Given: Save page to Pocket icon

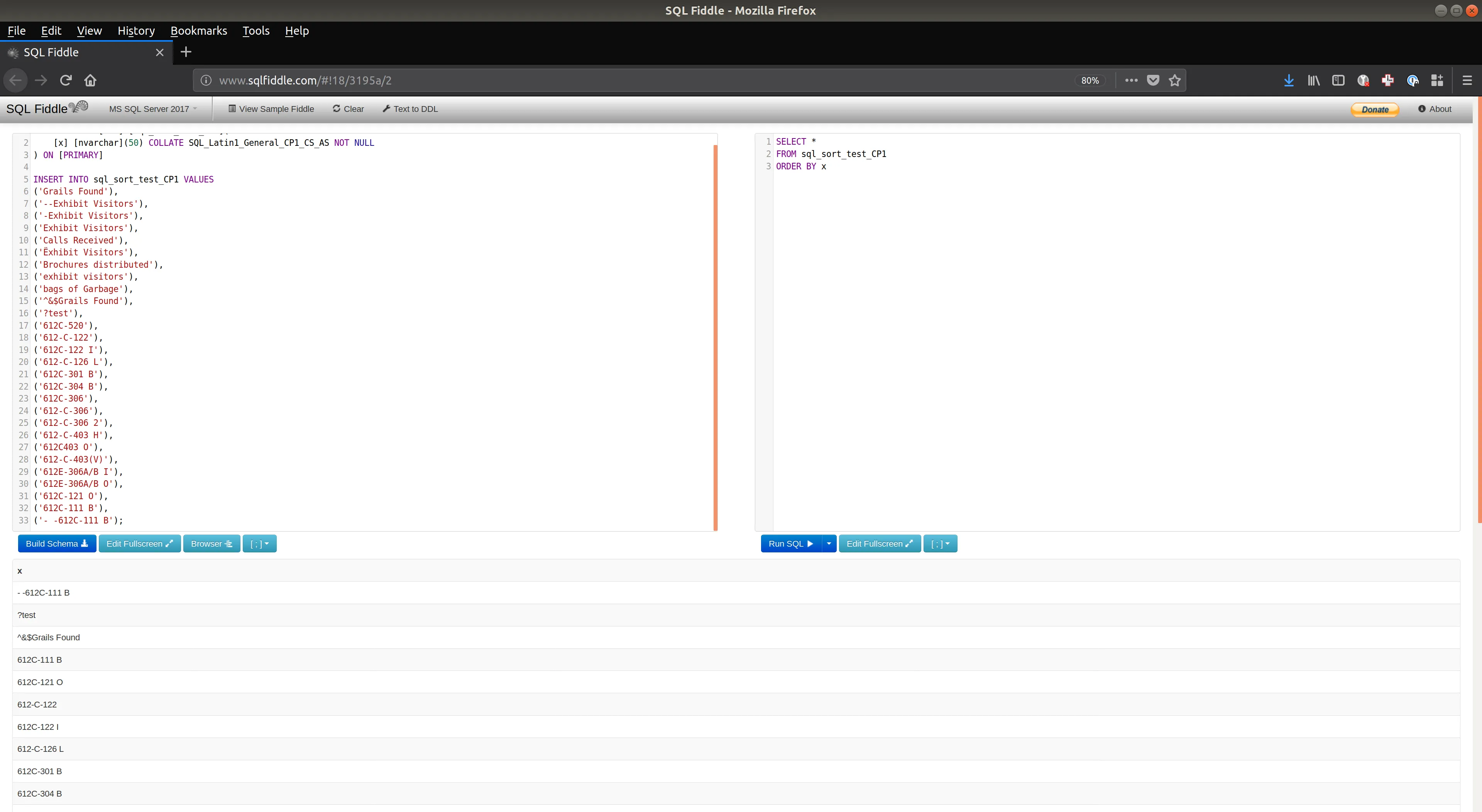Looking at the screenshot, I should pyautogui.click(x=1153, y=81).
